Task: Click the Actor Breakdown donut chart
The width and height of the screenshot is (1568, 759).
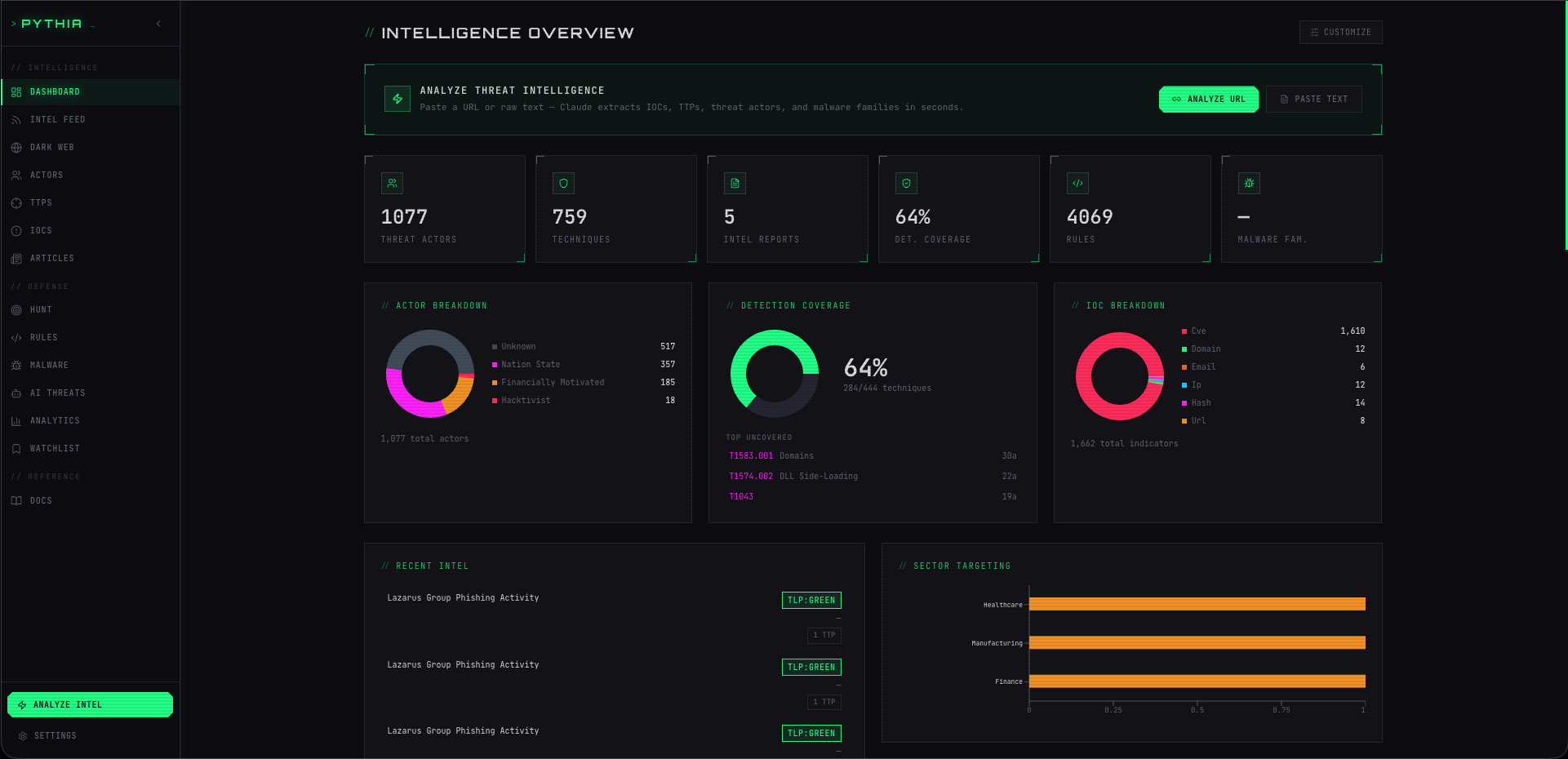Action: [x=430, y=374]
